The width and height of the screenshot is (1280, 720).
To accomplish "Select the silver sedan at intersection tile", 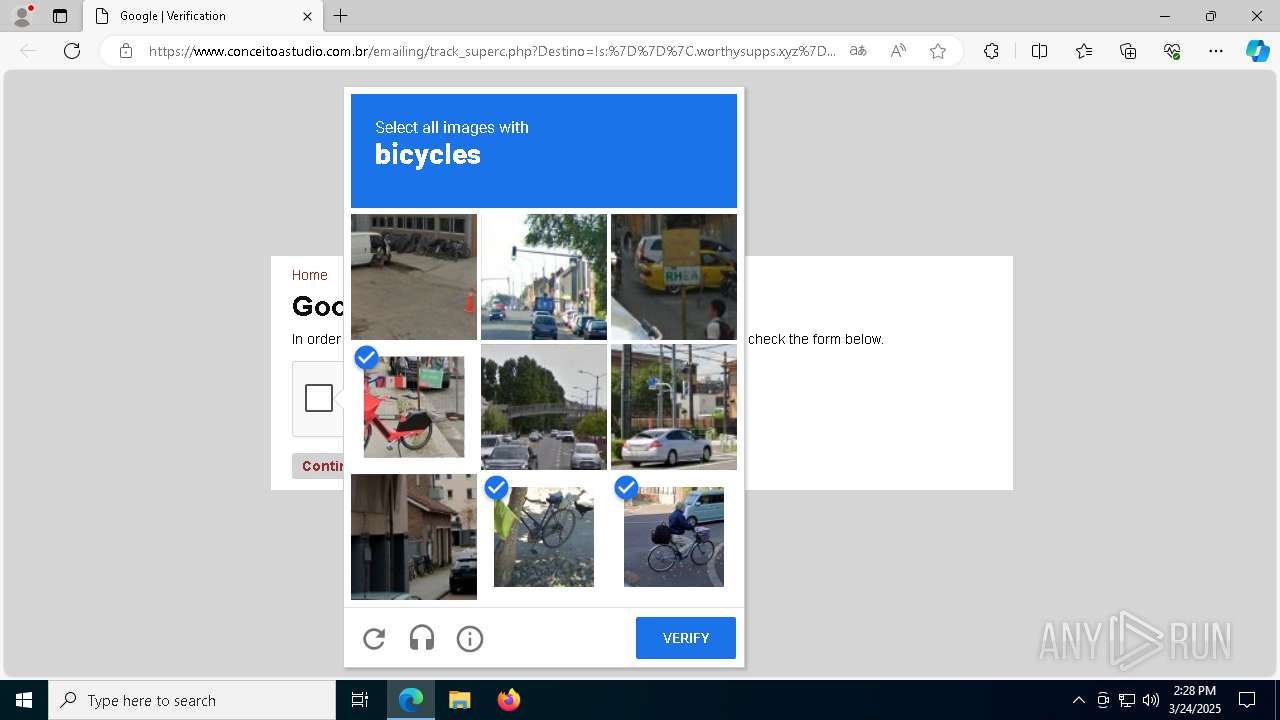I will click(674, 407).
